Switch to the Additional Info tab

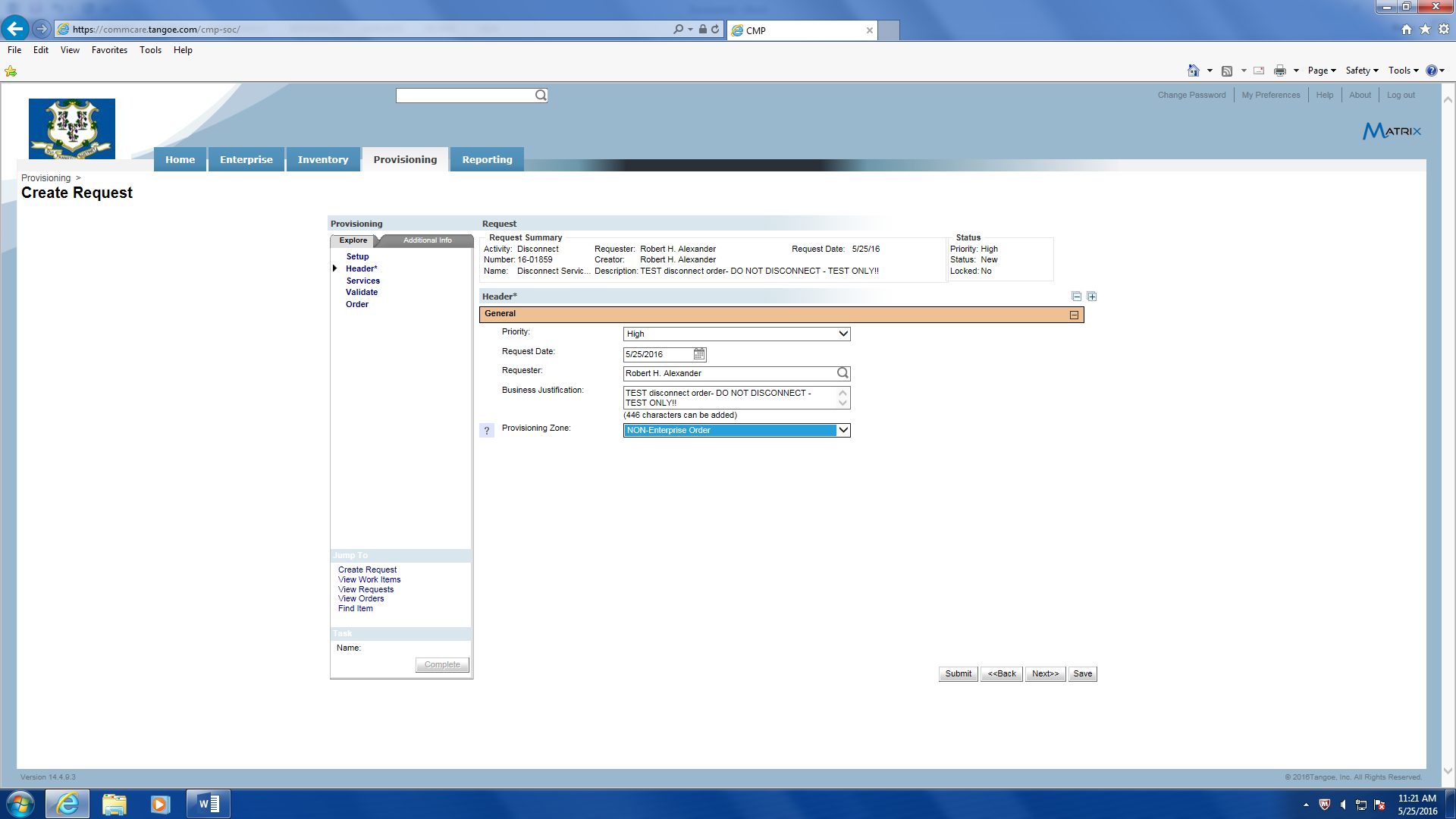pyautogui.click(x=427, y=240)
